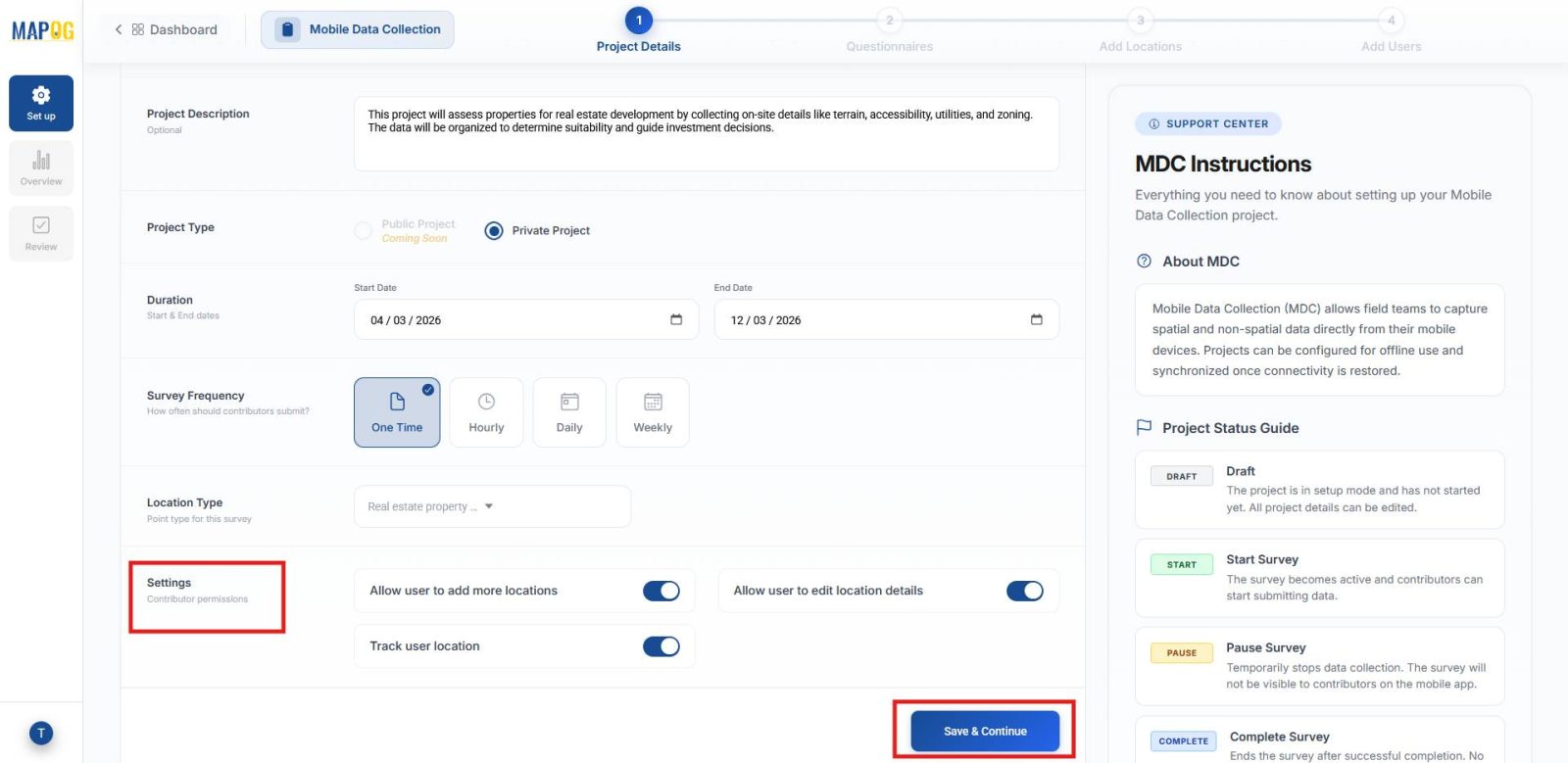This screenshot has height=763, width=1568.
Task: Click the user avatar T icon
Action: [x=41, y=733]
